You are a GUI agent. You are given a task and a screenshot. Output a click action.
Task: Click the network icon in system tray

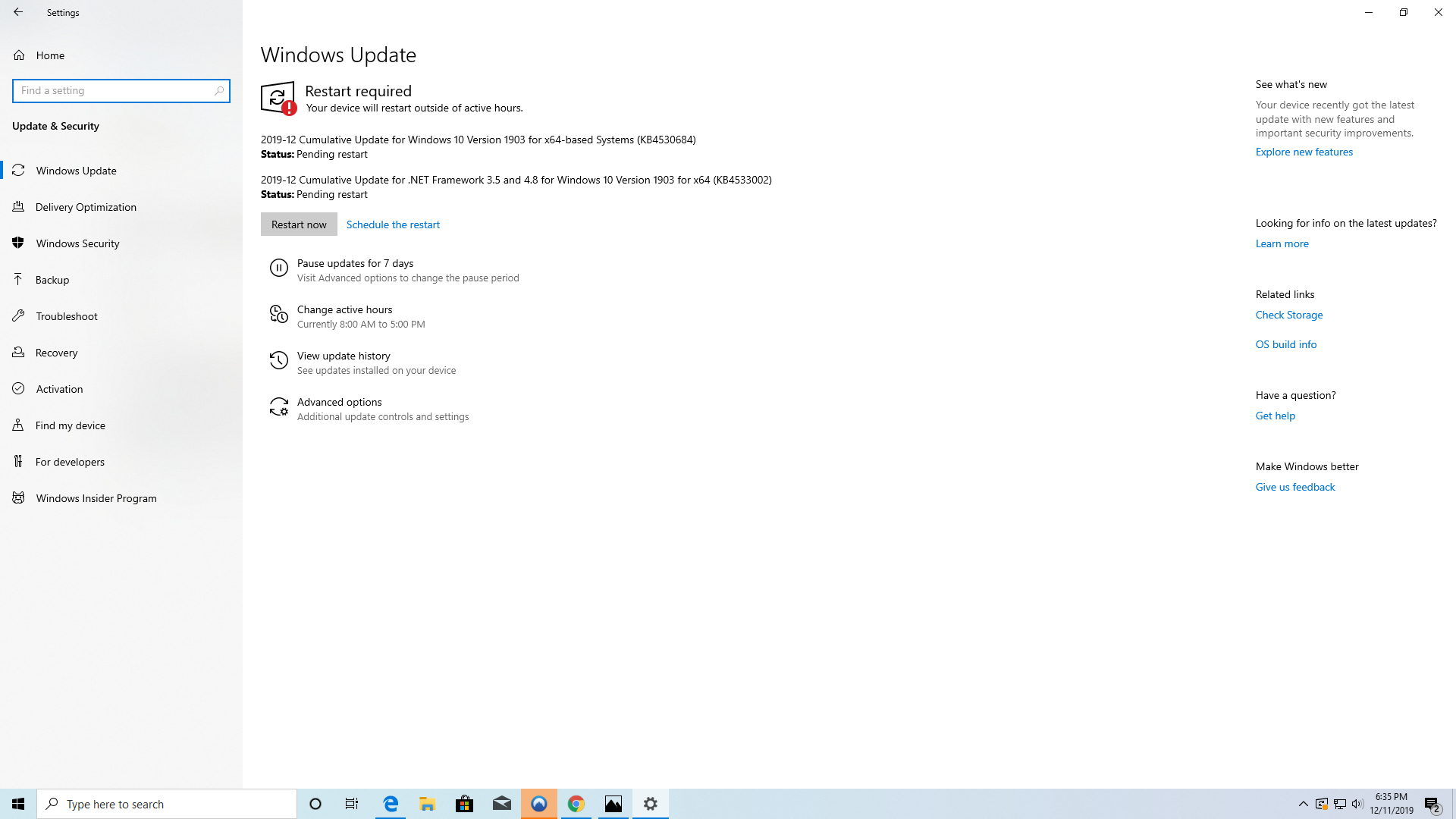pyautogui.click(x=1340, y=804)
